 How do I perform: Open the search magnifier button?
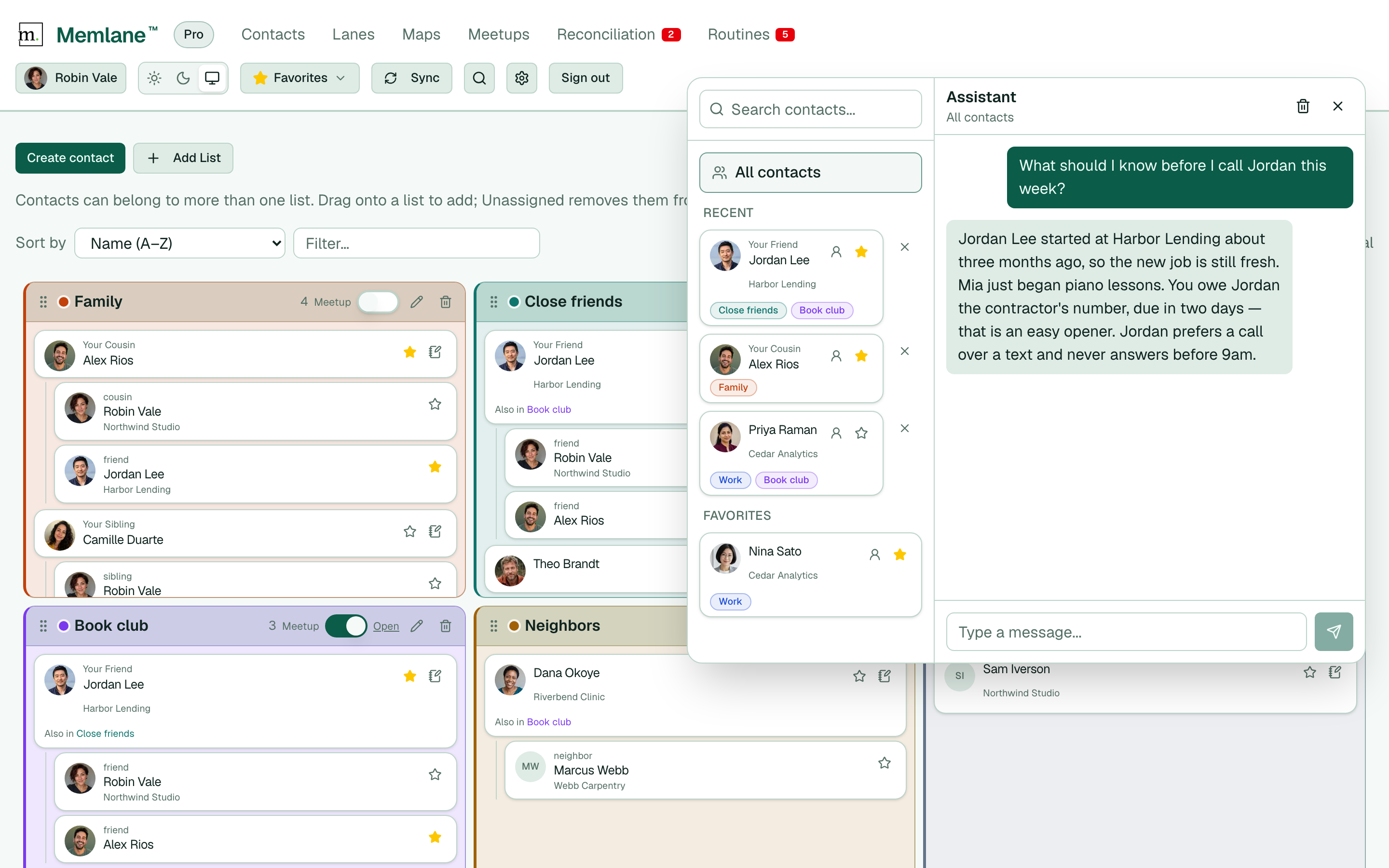pos(479,78)
